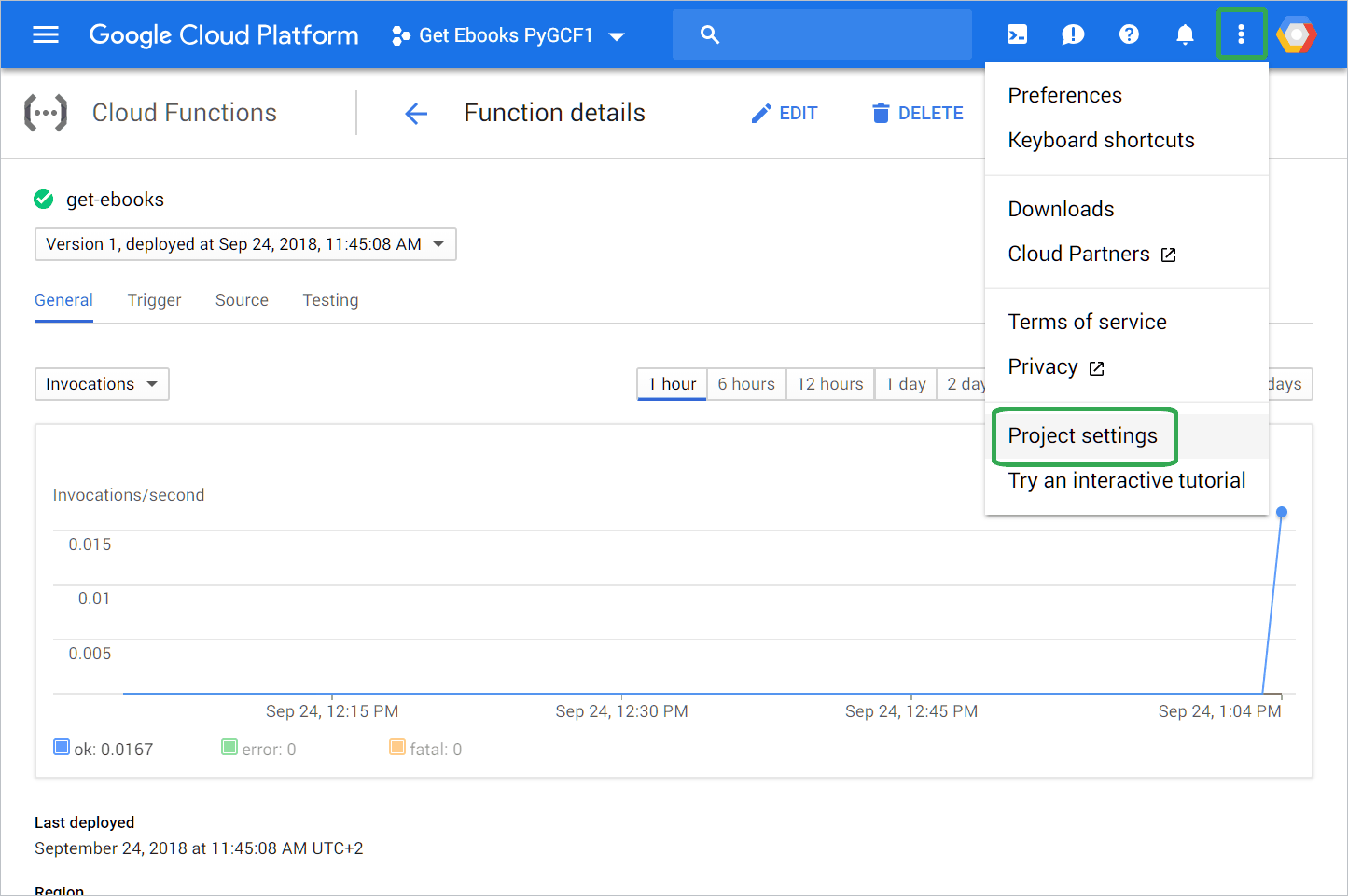Click the search bar field
Image resolution: width=1348 pixels, height=896 pixels.
coord(822,35)
